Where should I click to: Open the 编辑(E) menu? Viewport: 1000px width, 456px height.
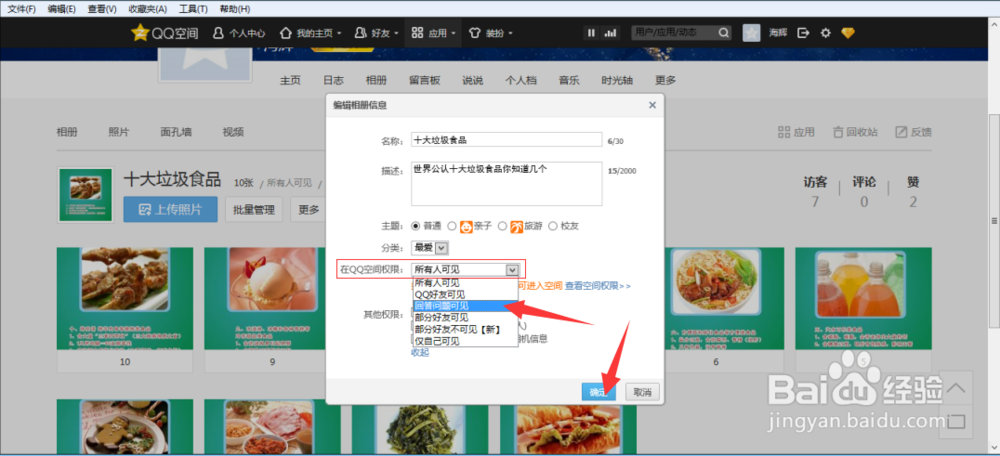[x=61, y=9]
